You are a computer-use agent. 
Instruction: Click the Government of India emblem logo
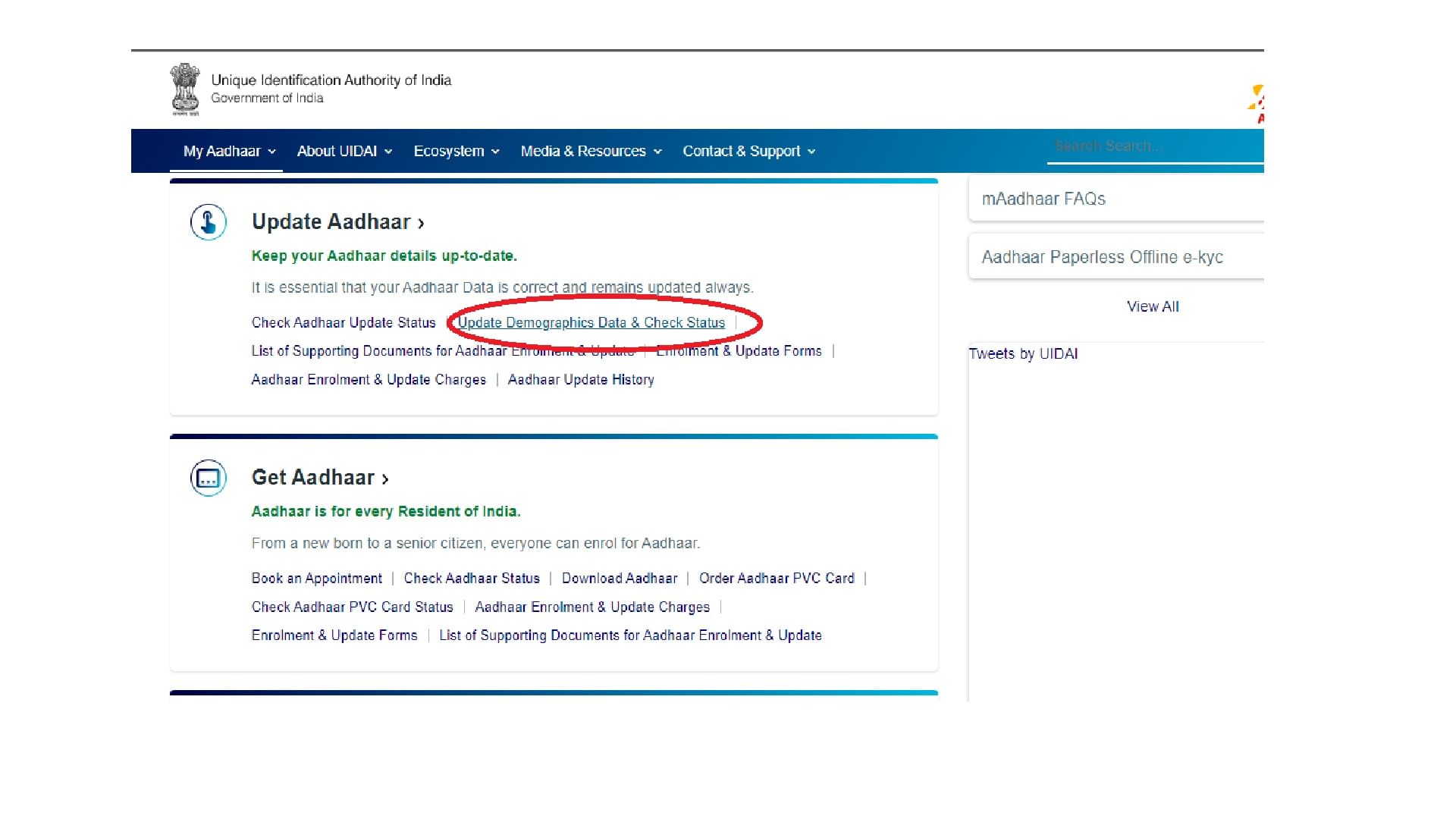185,89
